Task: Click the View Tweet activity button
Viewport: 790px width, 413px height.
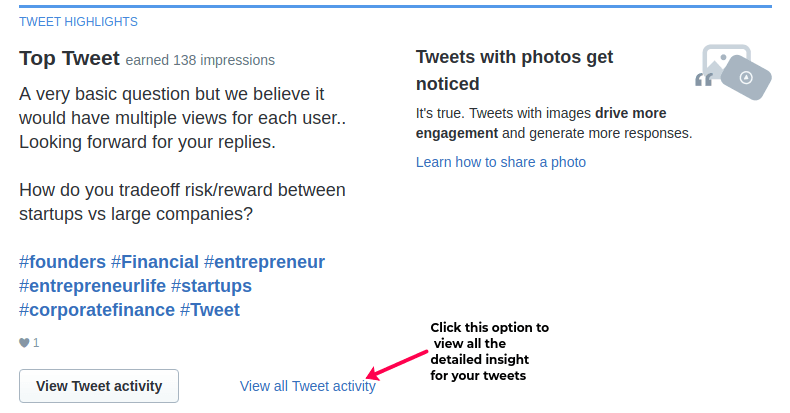Action: (99, 386)
